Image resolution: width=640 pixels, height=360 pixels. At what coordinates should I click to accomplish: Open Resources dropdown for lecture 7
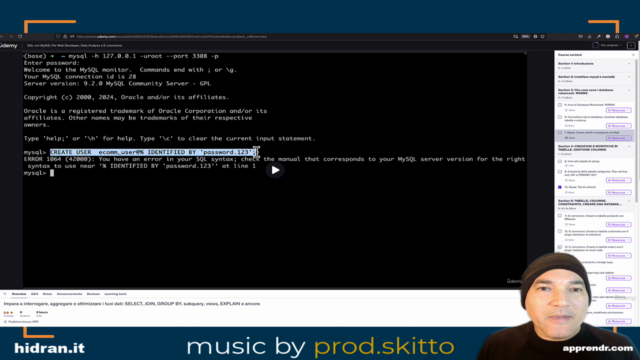tap(618, 138)
